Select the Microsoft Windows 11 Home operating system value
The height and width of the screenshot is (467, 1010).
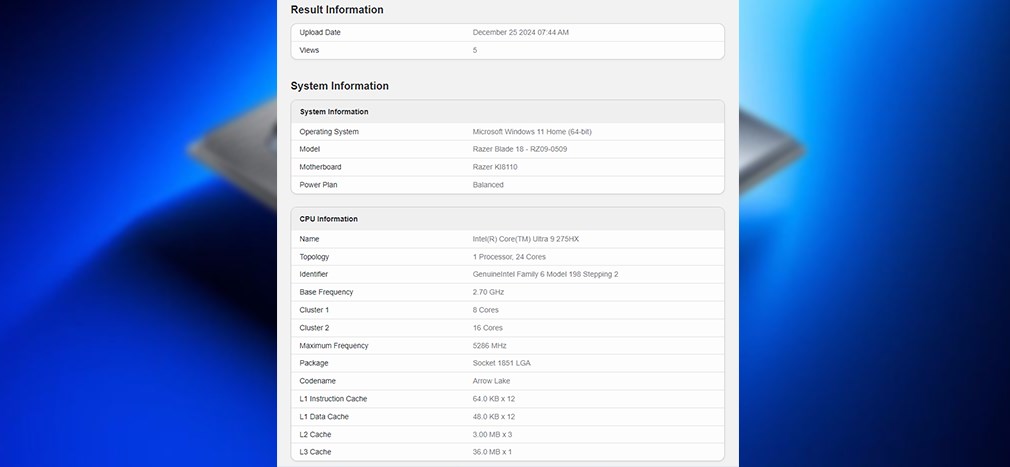click(x=539, y=132)
